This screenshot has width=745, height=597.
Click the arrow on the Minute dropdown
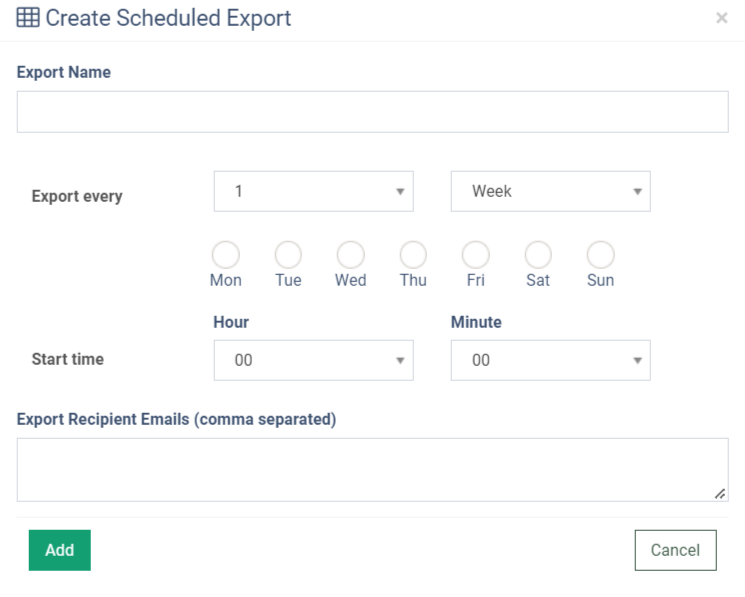click(x=637, y=360)
